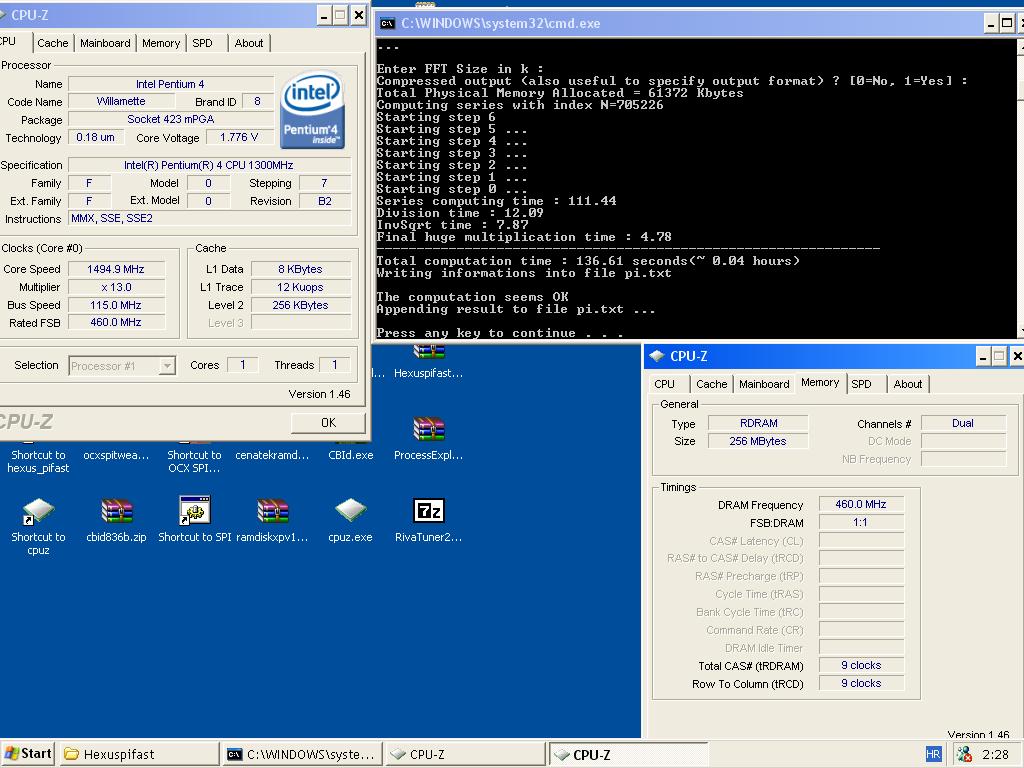Image resolution: width=1024 pixels, height=768 pixels.
Task: Switch to the cmd.exe taskbar button
Action: pyautogui.click(x=302, y=754)
